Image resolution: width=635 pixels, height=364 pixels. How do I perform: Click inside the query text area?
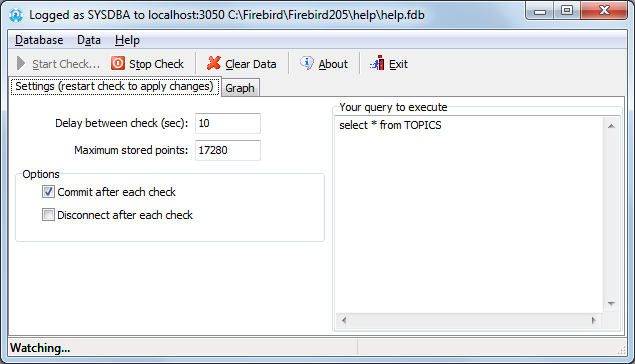pos(469,215)
